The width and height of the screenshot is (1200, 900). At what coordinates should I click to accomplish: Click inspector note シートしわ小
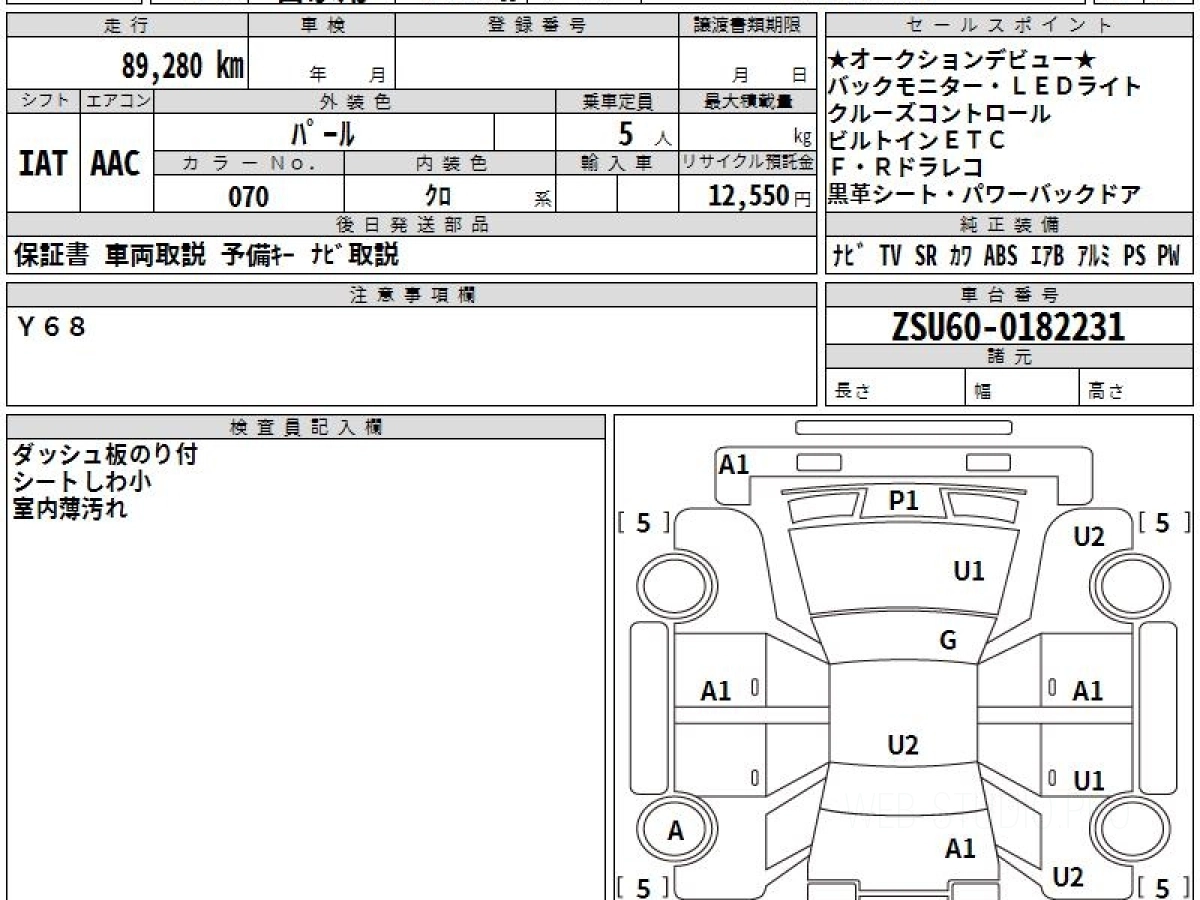(x=82, y=482)
